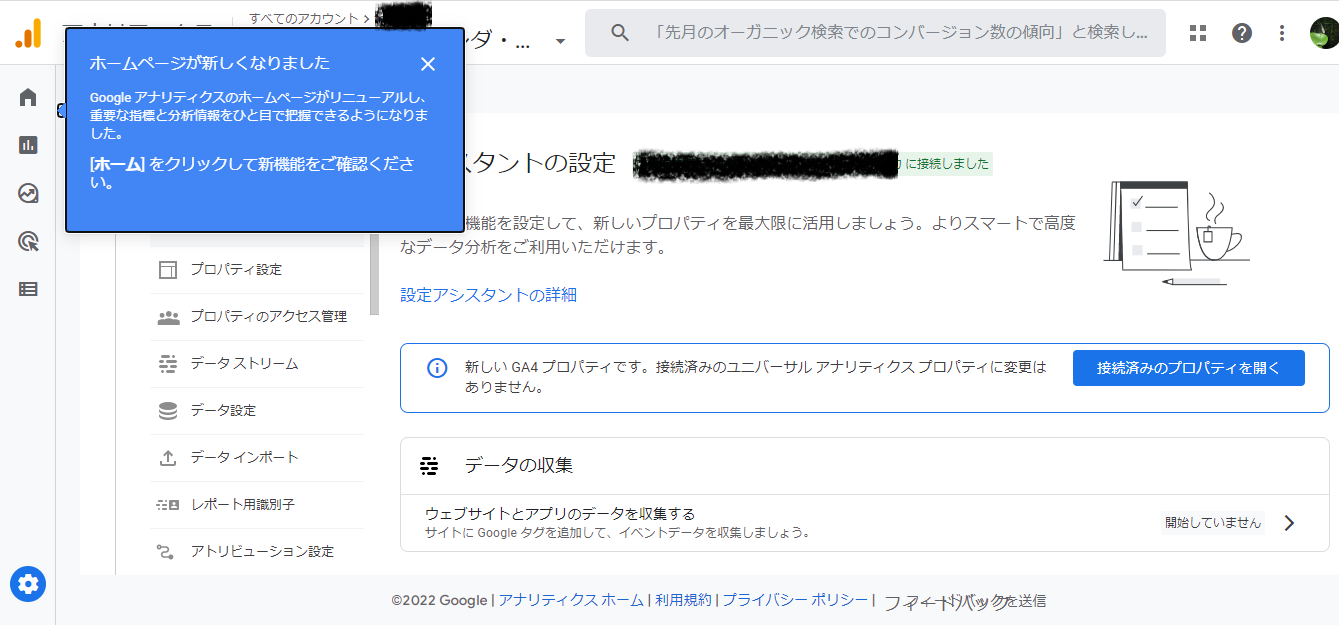Viewport: 1339px width, 625px height.
Task: Click the property settings layout icon
Action: pyautogui.click(x=168, y=270)
